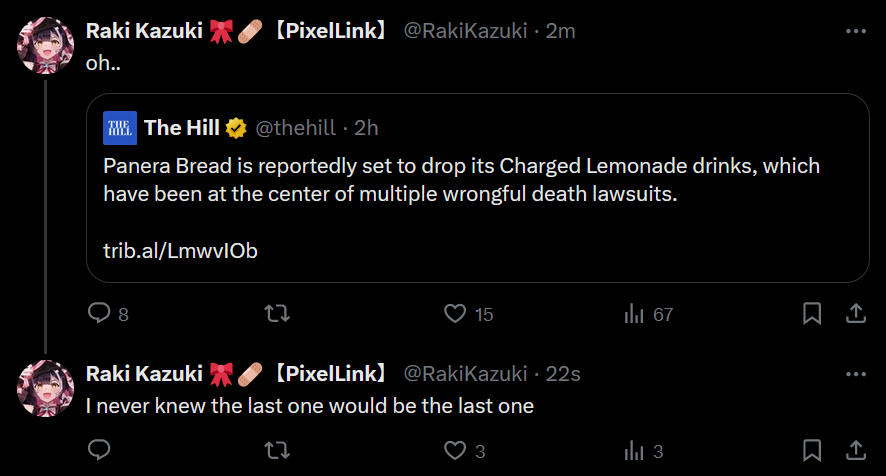Screen dimensions: 886x476
Task: Open more options on the second tweet
Action: pos(856,374)
